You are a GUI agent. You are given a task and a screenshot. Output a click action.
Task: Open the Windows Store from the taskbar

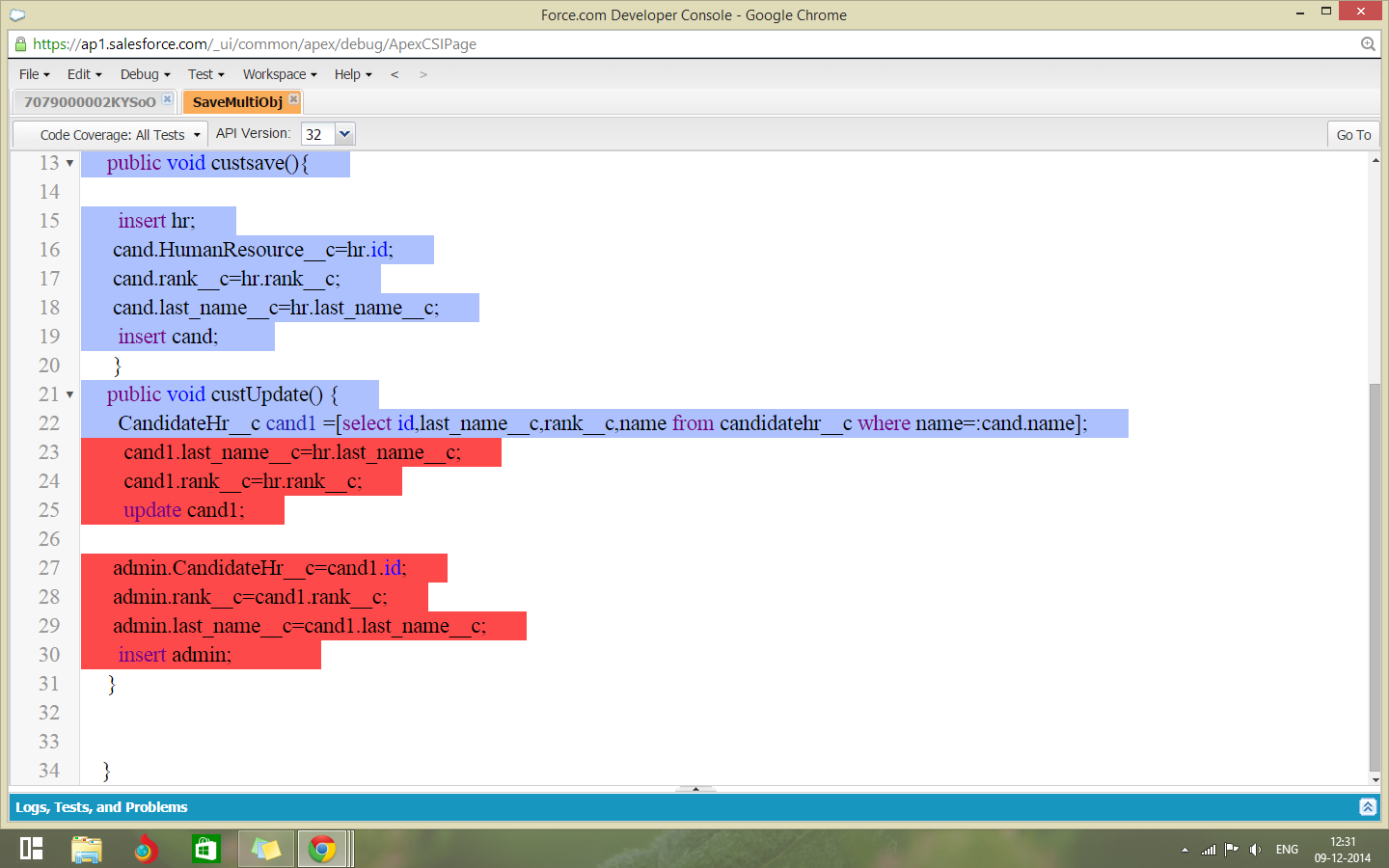(205, 849)
